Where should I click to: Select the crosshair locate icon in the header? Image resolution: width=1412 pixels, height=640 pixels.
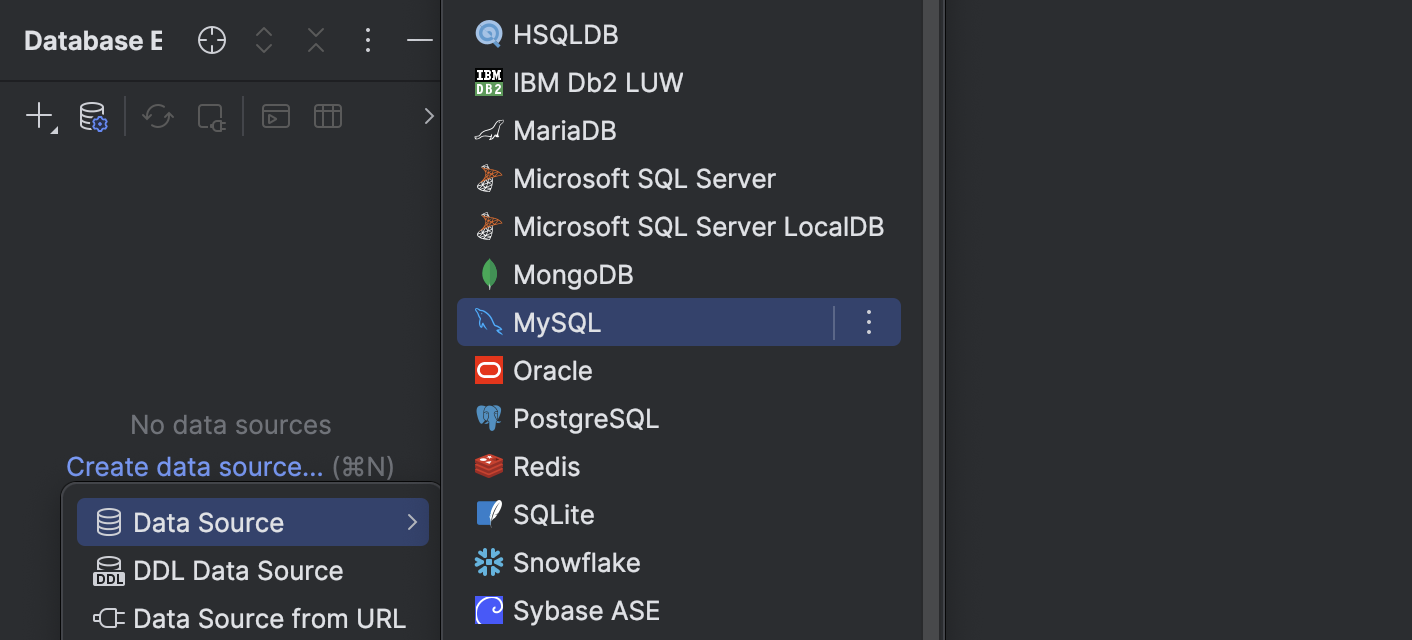pos(211,40)
